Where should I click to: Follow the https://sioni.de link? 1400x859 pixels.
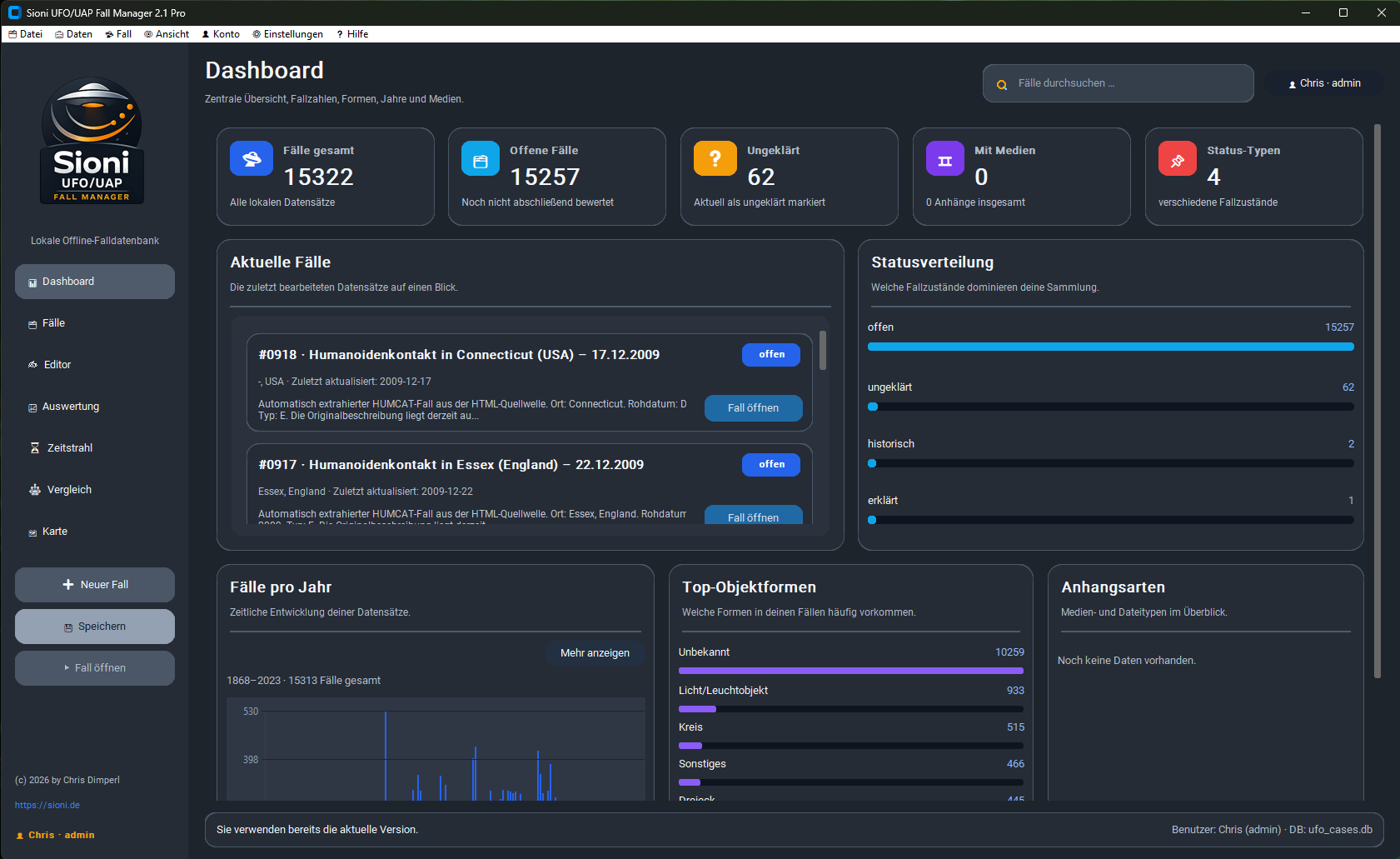click(x=47, y=806)
